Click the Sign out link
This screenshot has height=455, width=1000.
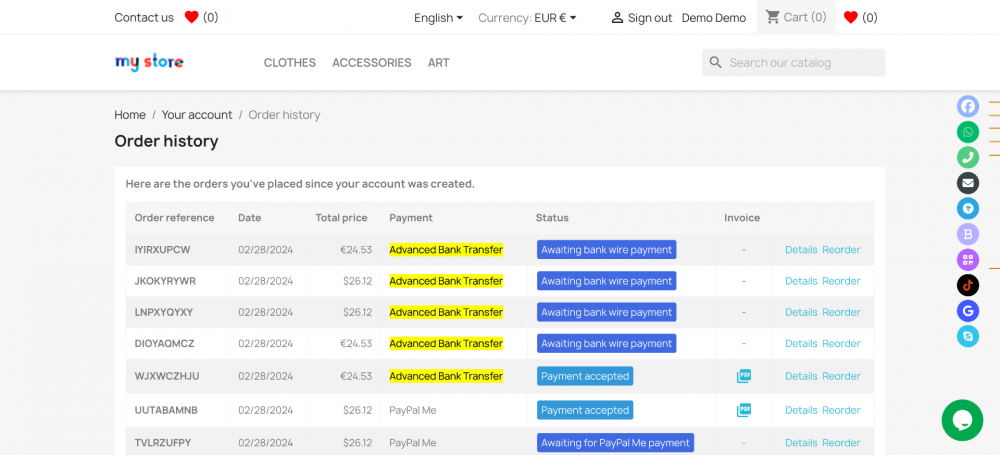coord(641,17)
